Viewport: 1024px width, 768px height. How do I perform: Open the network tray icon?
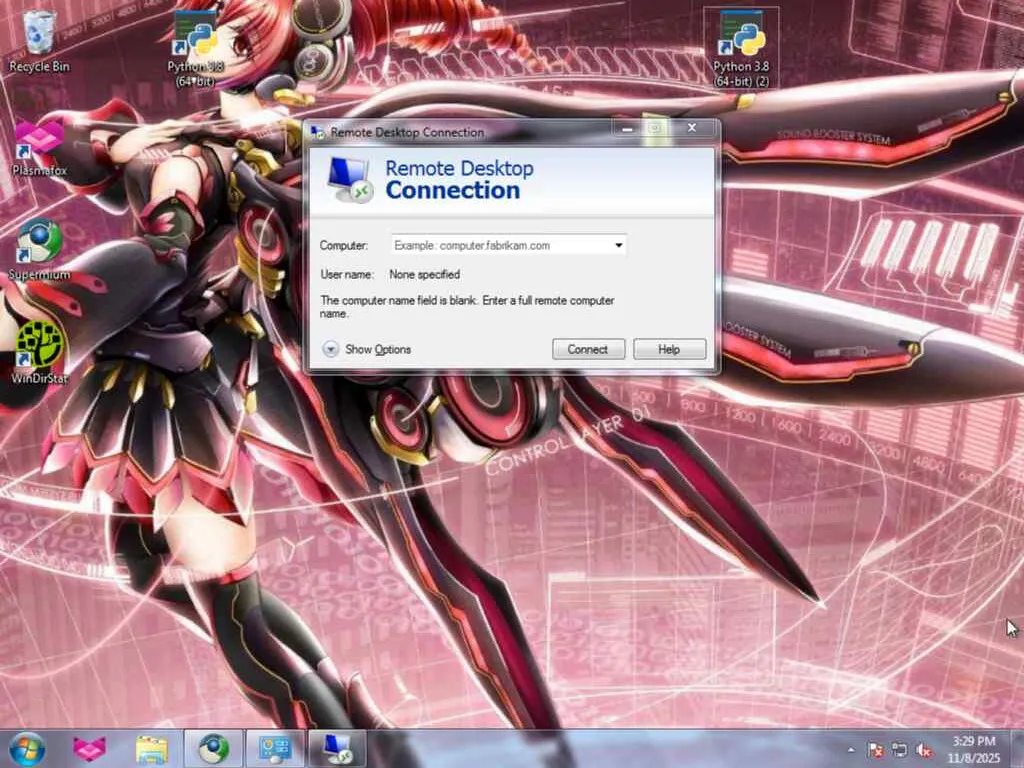(x=899, y=750)
